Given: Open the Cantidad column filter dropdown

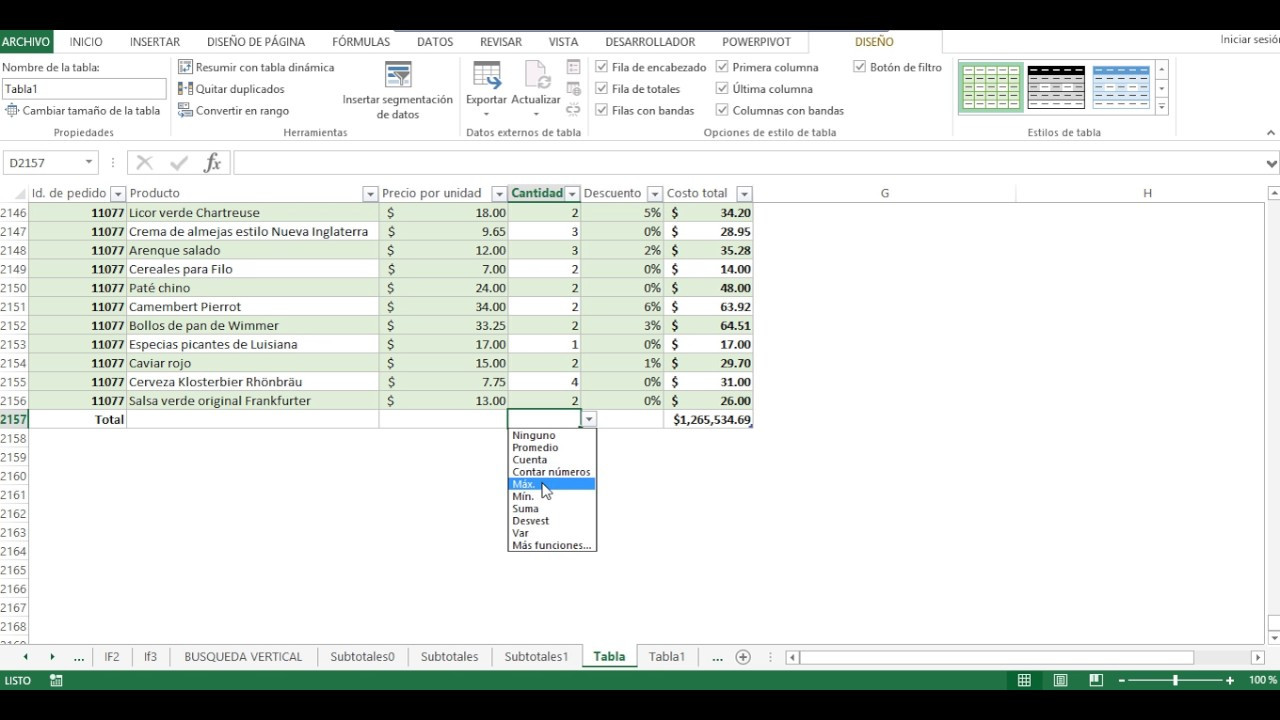Looking at the screenshot, I should point(572,193).
